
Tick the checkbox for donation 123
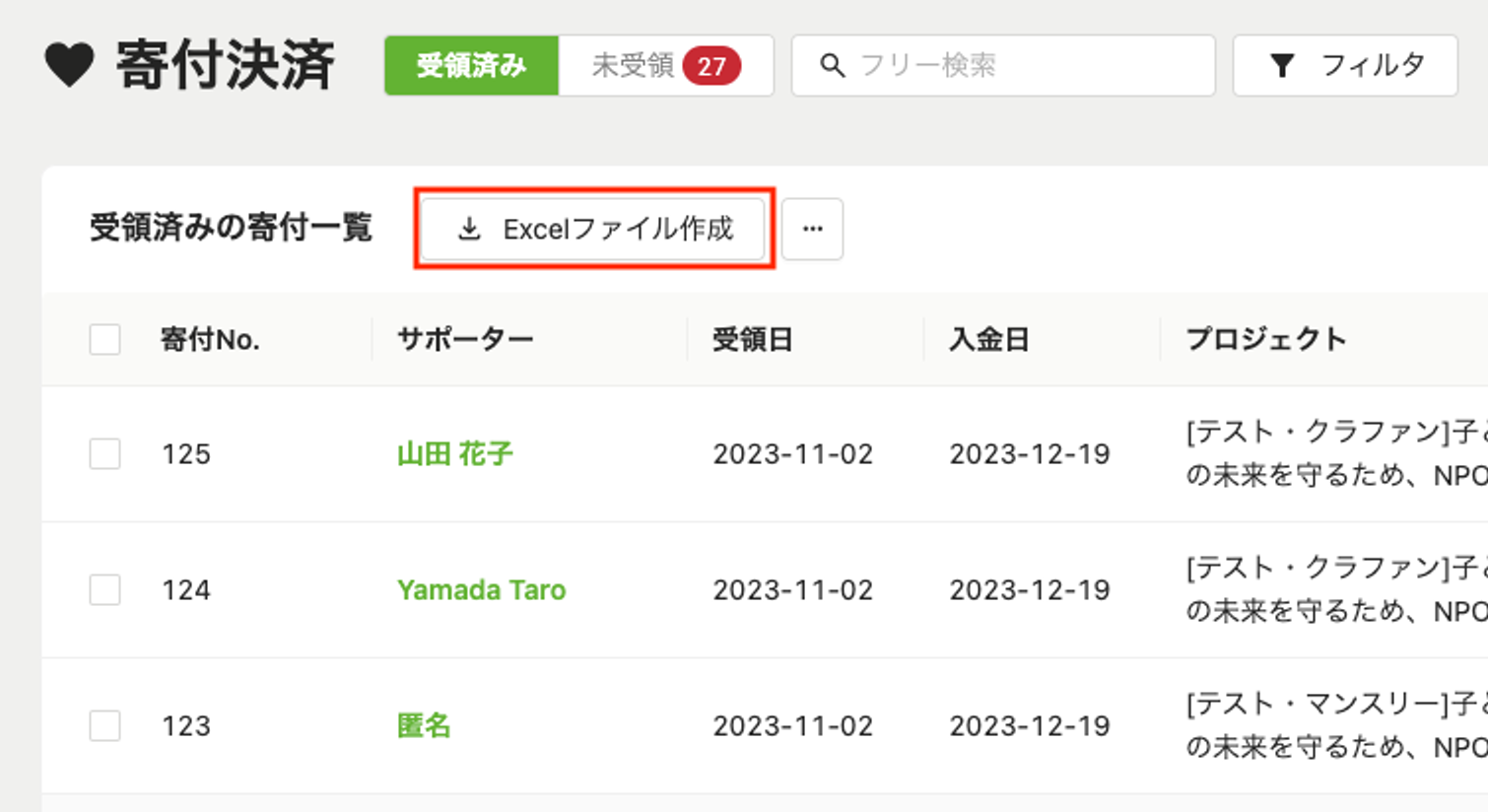click(105, 726)
